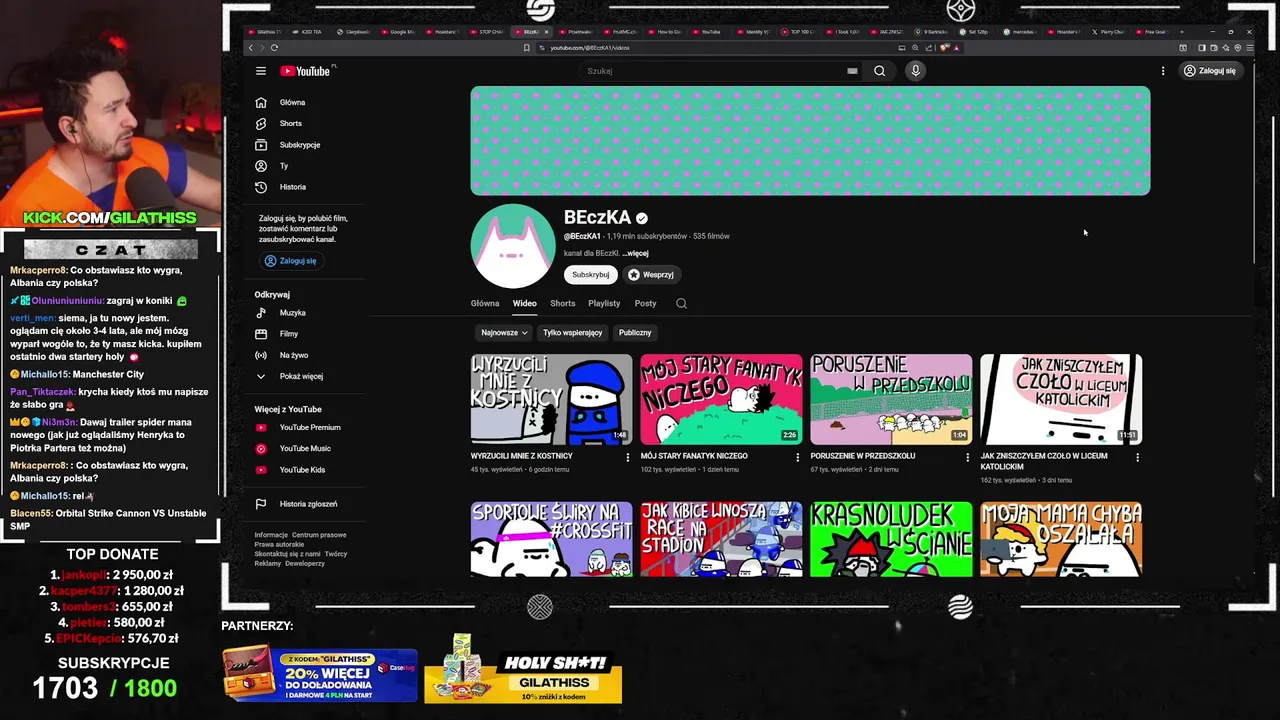
Task: Switch to the Playlisty tab
Action: [604, 303]
